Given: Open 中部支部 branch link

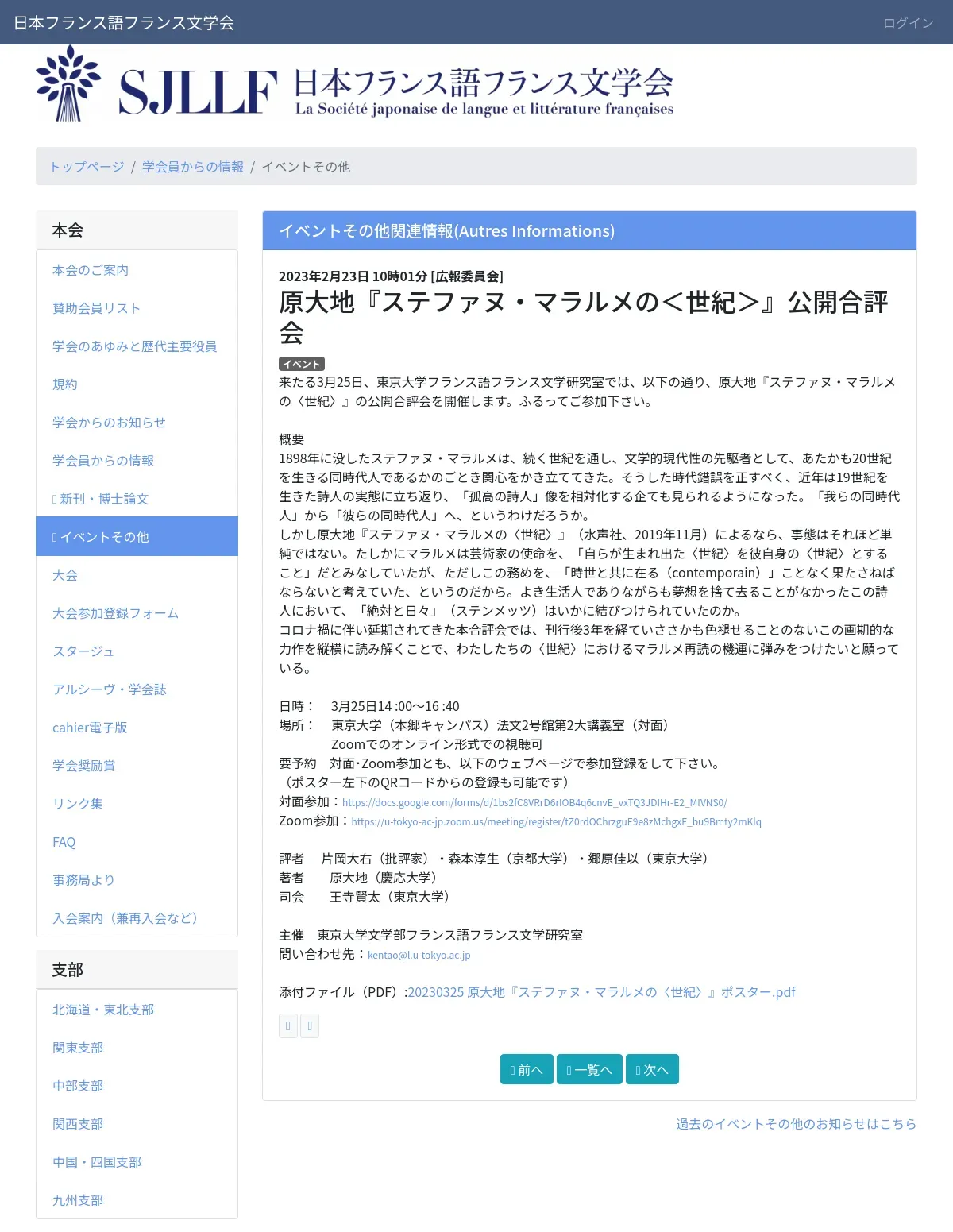Looking at the screenshot, I should tap(137, 1086).
